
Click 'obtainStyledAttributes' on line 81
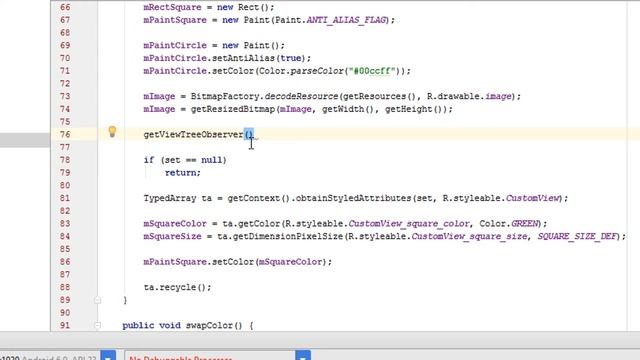click(x=354, y=198)
